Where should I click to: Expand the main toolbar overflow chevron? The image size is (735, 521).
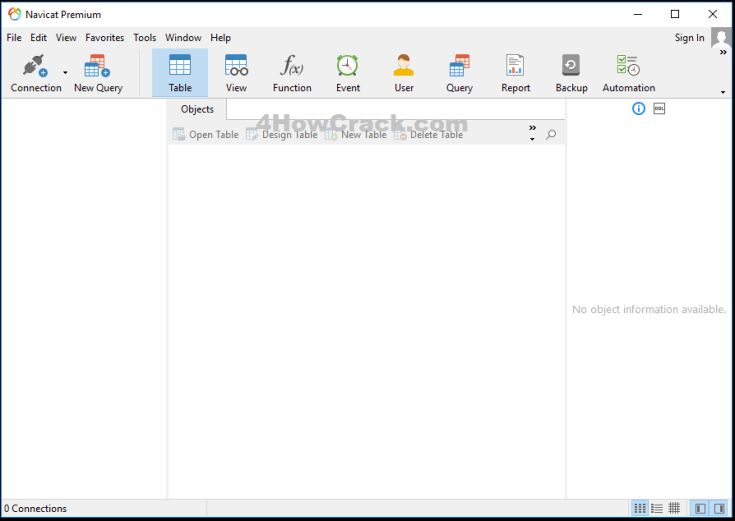(723, 53)
